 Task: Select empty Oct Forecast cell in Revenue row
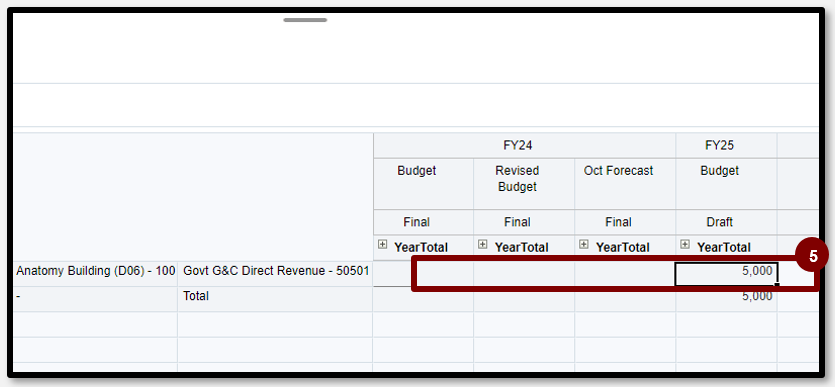click(x=625, y=274)
